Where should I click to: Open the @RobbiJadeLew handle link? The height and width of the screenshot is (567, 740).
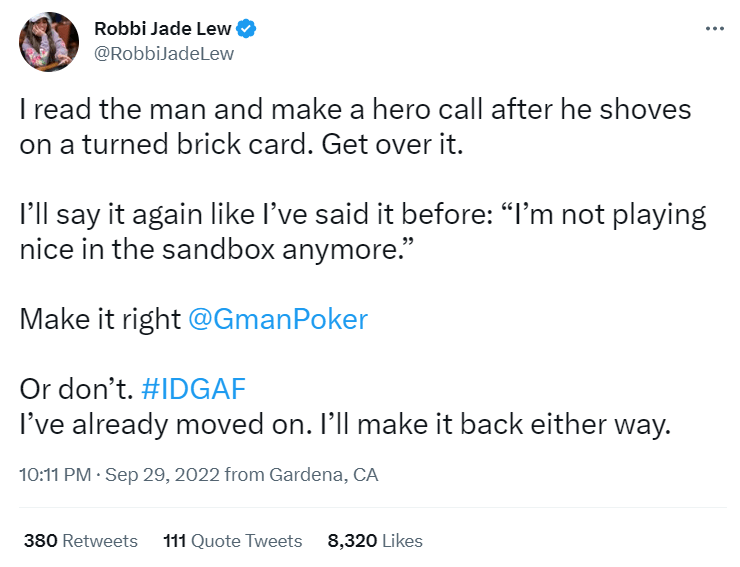click(163, 54)
